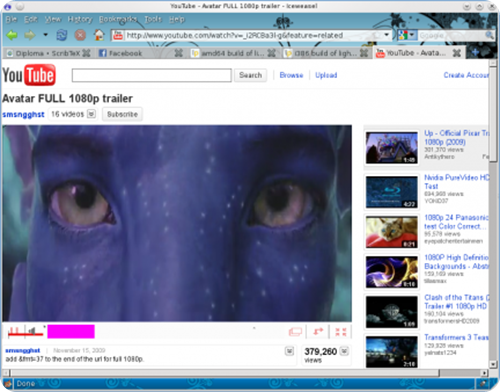Click the status bar icon at far right
The height and width of the screenshot is (392, 500).
[482, 384]
